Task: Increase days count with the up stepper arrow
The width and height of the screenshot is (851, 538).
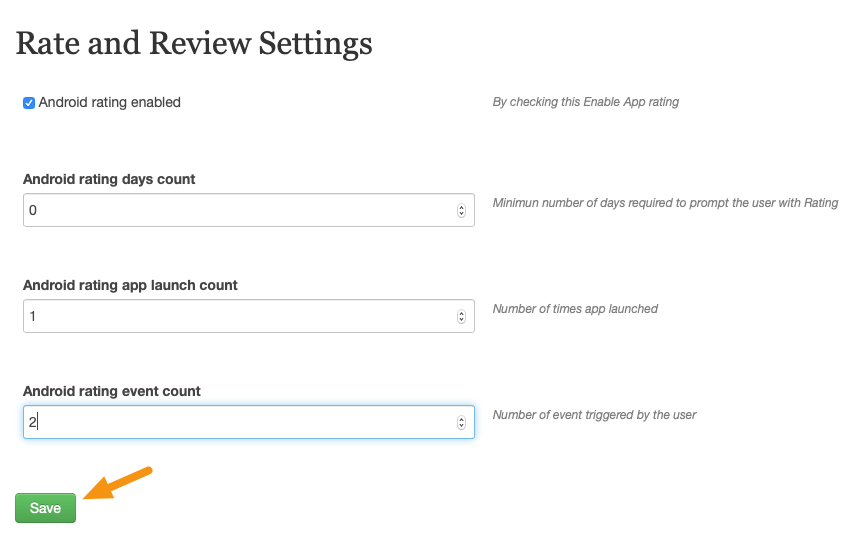Action: 461,207
